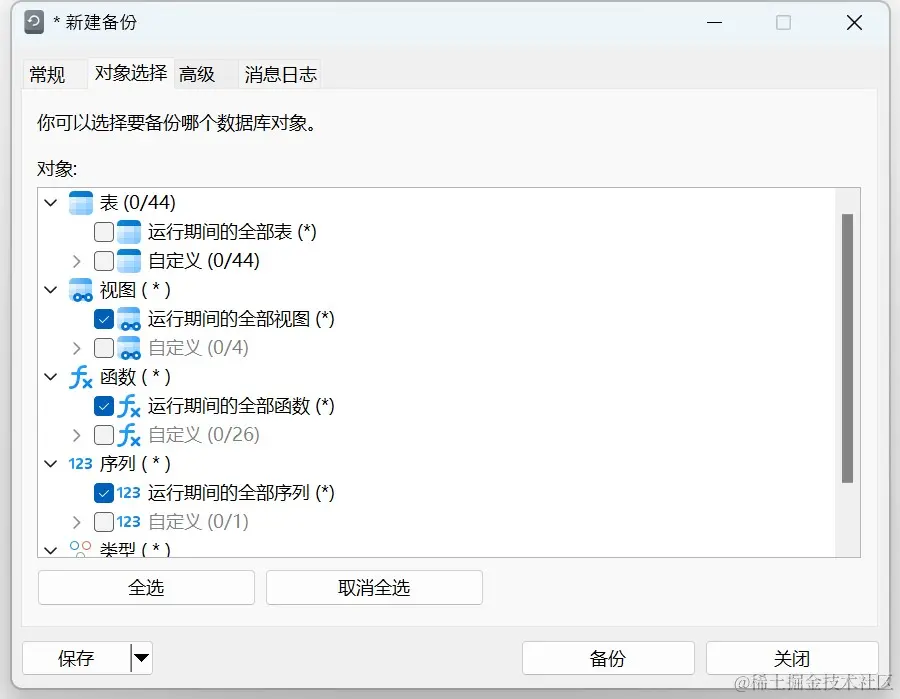This screenshot has width=900, height=699.
Task: Collapse the 函数 ( * ) tree node
Action: [x=51, y=377]
